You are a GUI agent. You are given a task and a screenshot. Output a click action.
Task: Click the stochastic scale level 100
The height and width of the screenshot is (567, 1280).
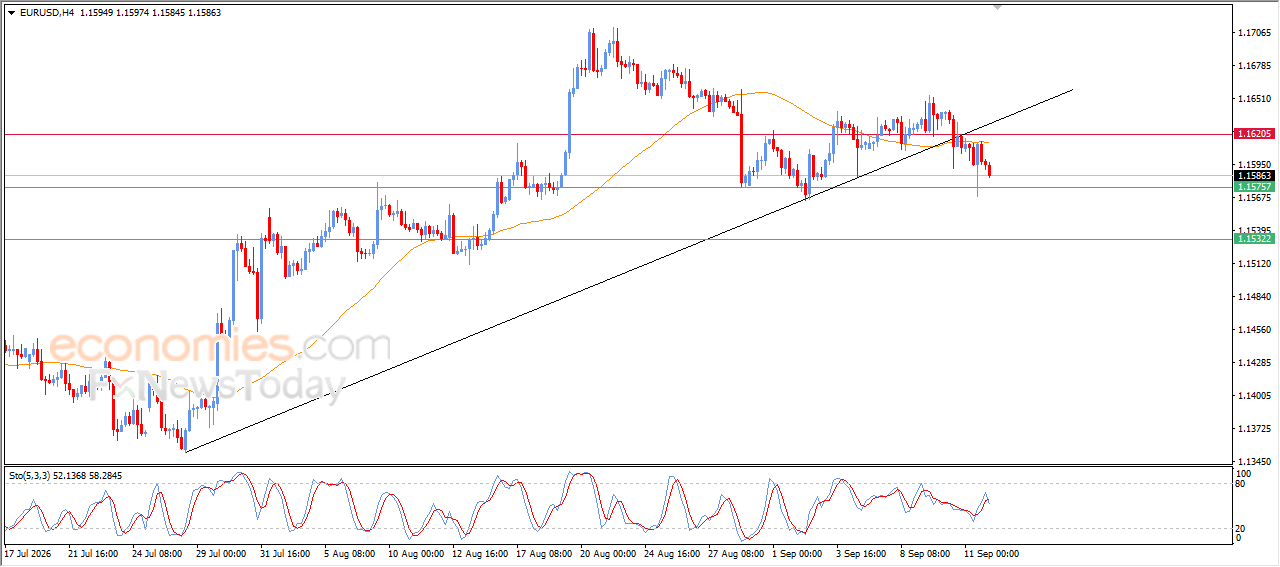coord(1245,473)
